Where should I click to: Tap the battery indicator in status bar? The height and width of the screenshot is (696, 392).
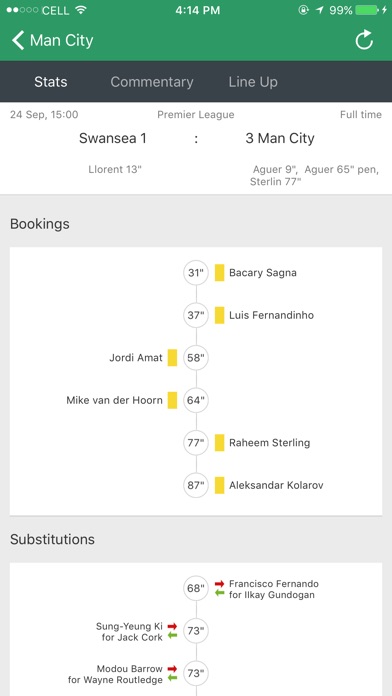[366, 10]
